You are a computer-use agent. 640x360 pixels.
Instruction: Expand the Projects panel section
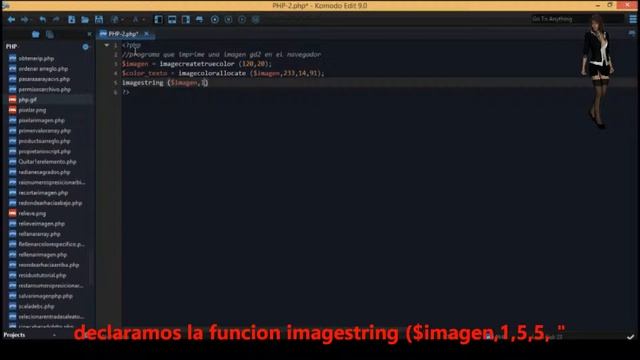tap(14, 335)
